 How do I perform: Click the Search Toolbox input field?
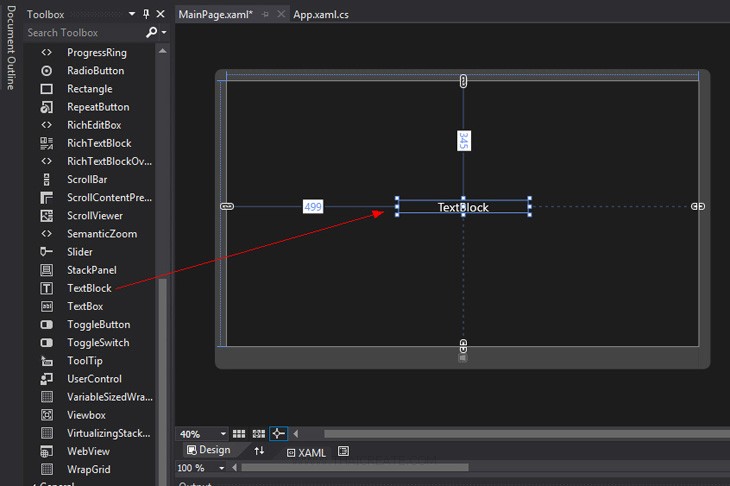point(83,33)
